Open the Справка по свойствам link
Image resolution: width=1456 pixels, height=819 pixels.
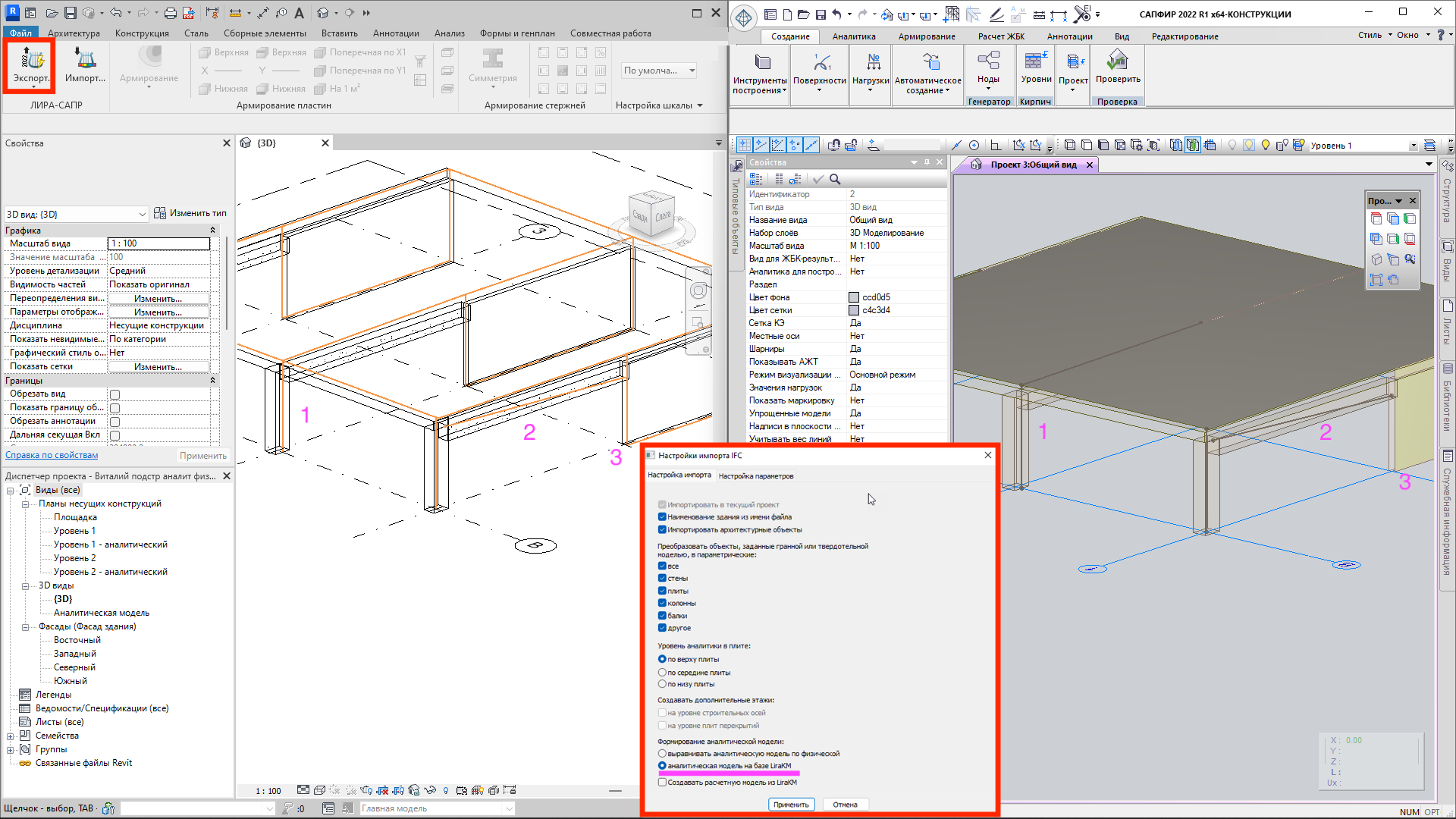click(x=52, y=456)
